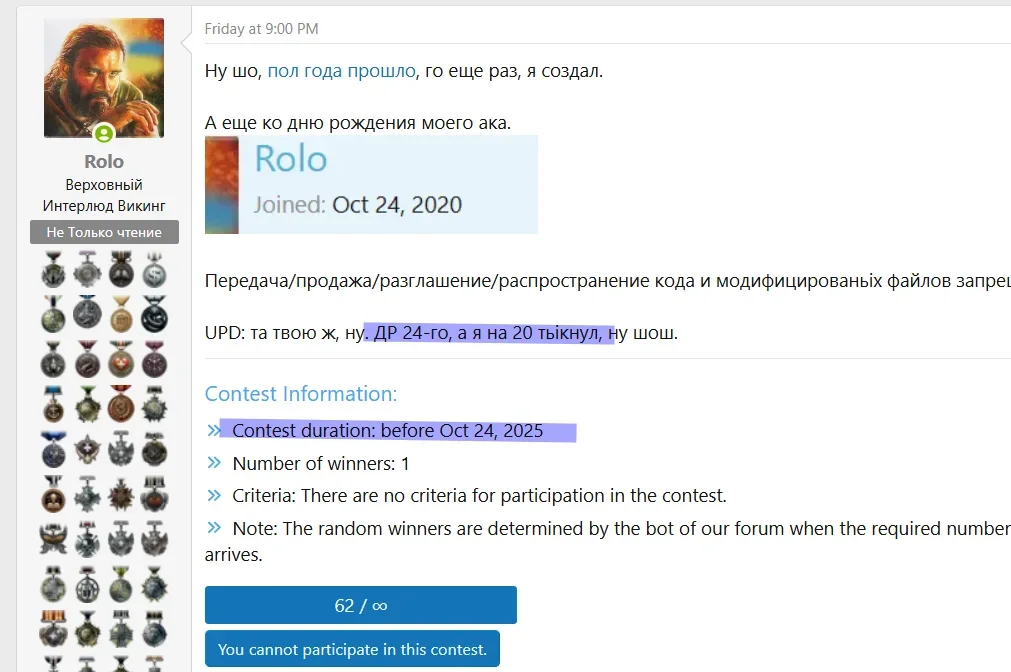Click the anchor medal with blue ribbon

(x=54, y=405)
